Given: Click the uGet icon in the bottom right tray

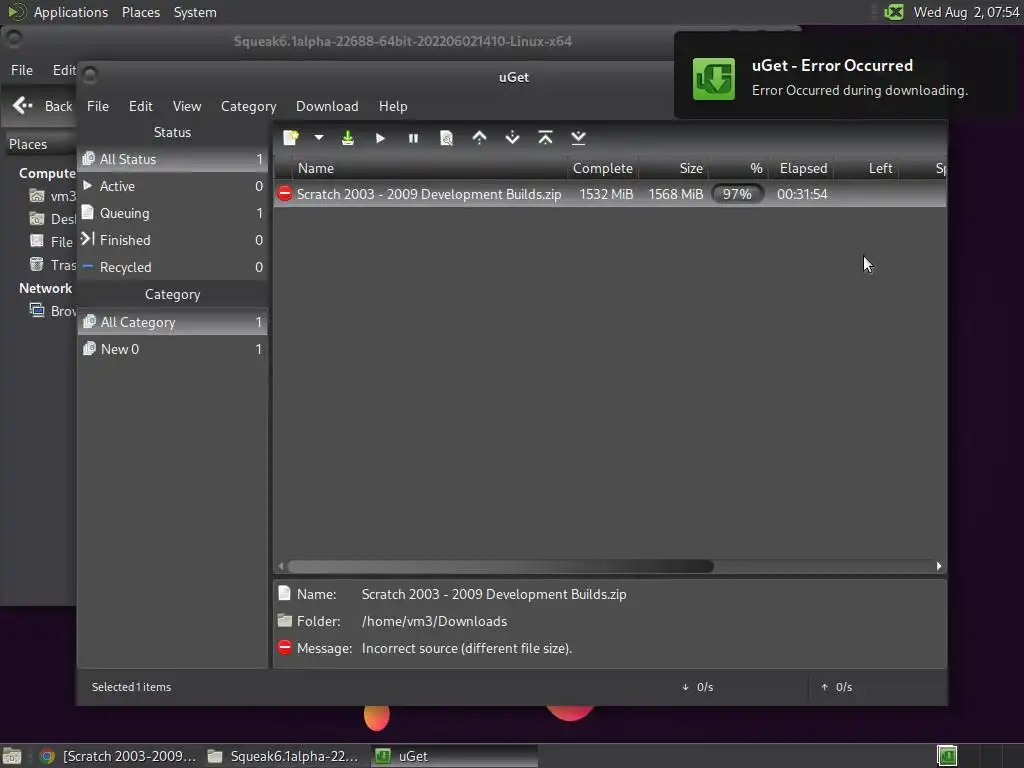Looking at the screenshot, I should tap(946, 756).
